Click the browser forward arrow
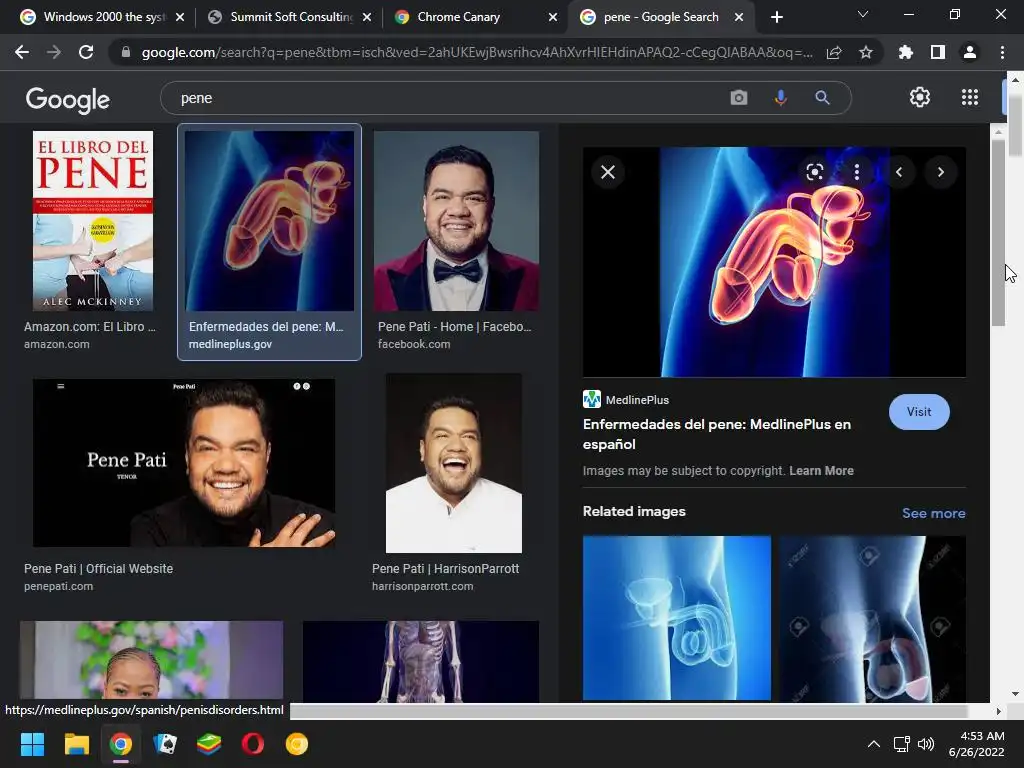 54,52
